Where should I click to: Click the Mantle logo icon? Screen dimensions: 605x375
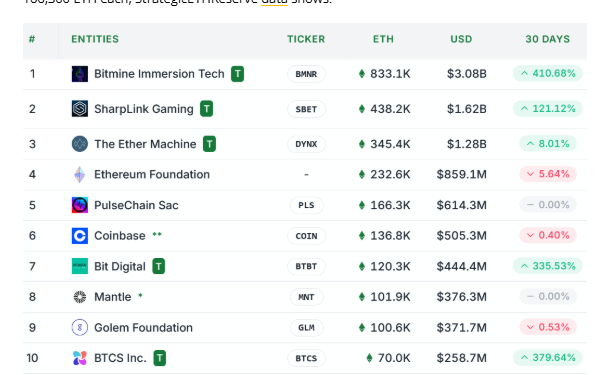pyautogui.click(x=80, y=297)
